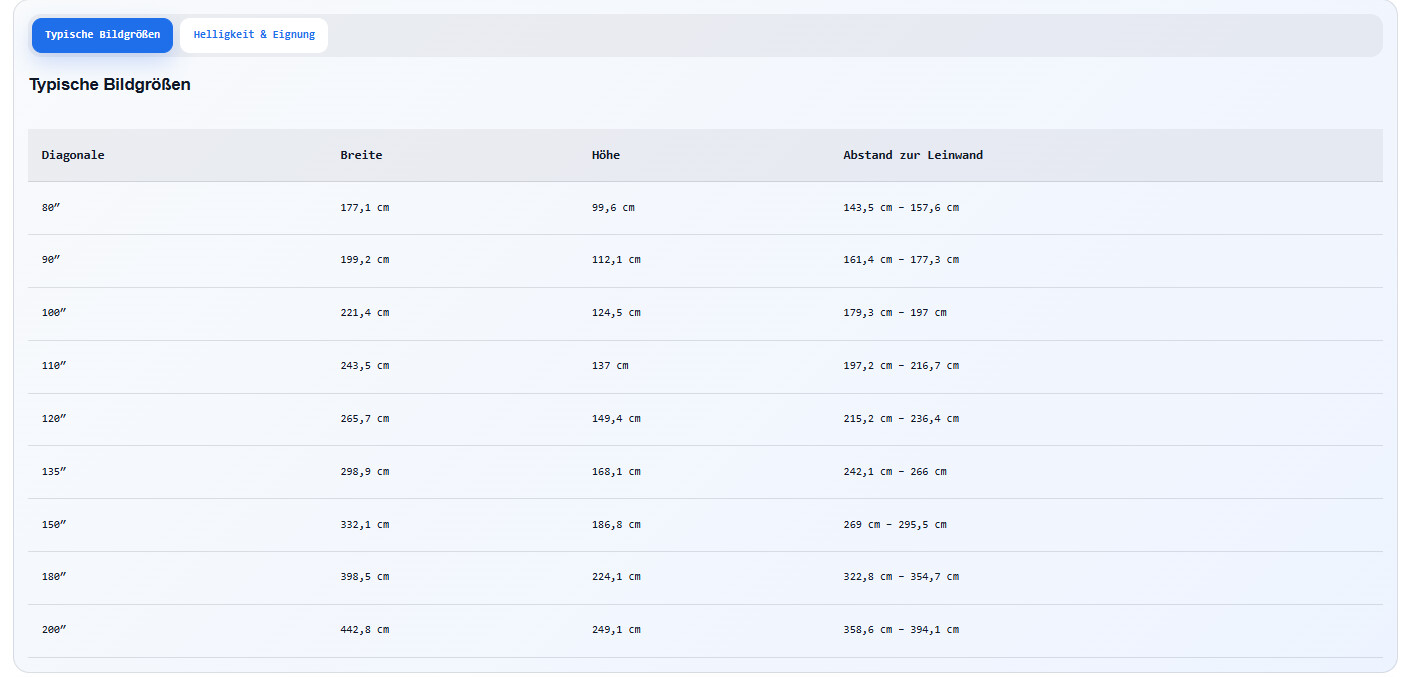Select the 80″ diagonal row

(705, 208)
